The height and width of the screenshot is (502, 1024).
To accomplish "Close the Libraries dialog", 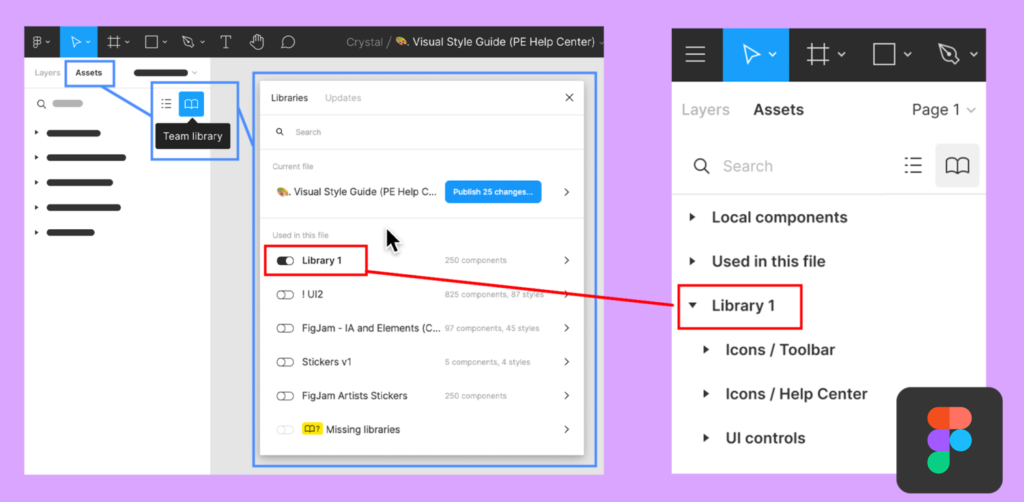I will 569,98.
